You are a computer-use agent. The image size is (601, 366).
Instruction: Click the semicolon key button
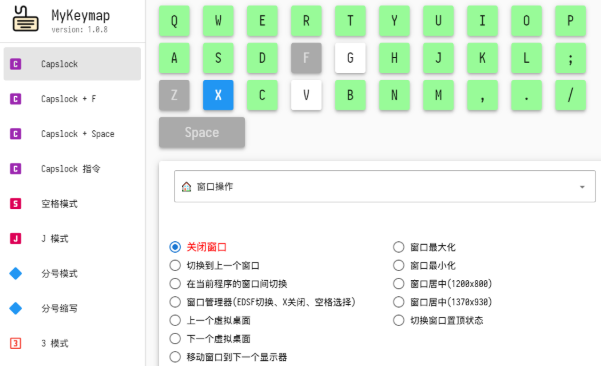pyautogui.click(x=571, y=58)
